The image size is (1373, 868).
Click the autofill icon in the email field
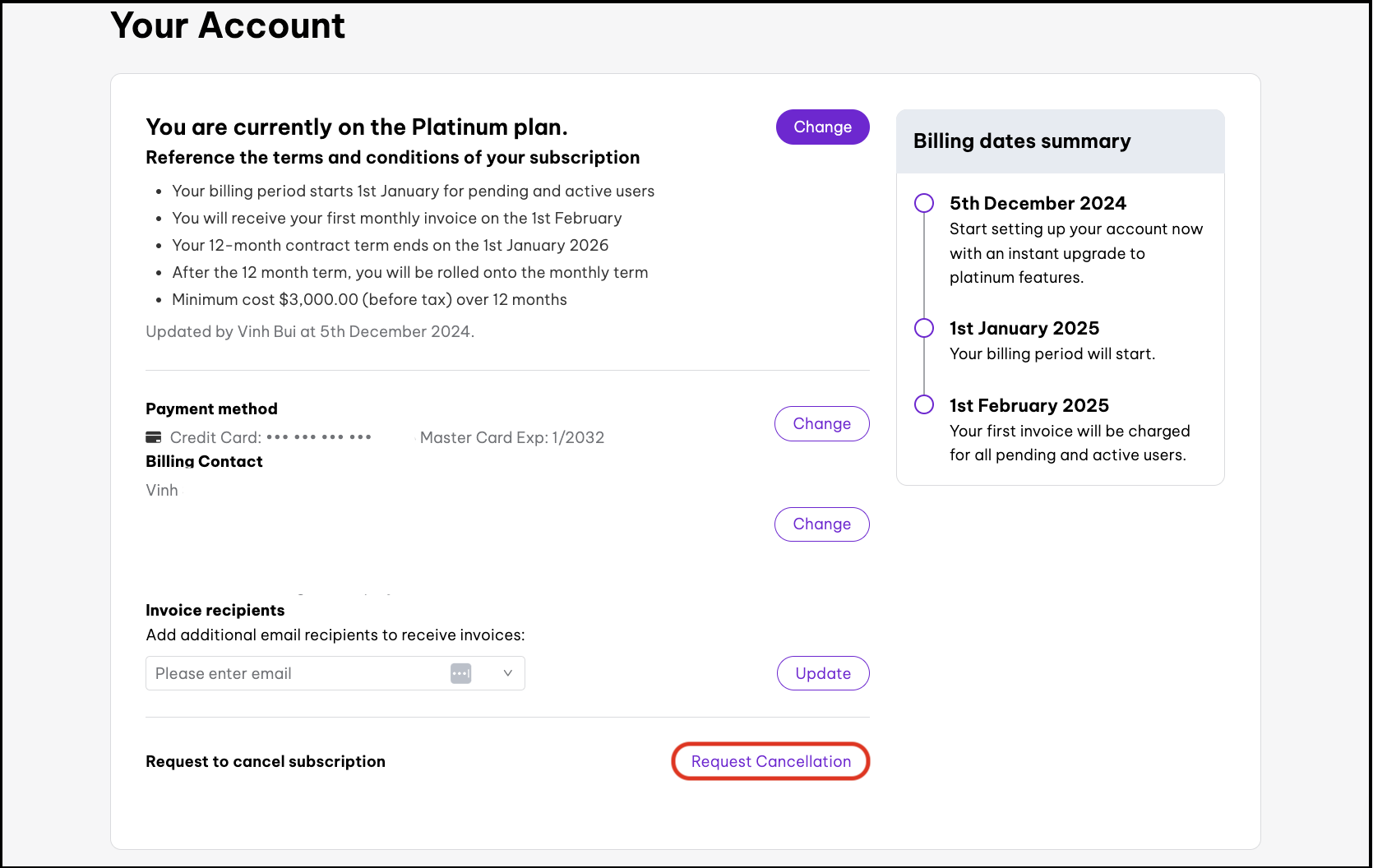[460, 673]
